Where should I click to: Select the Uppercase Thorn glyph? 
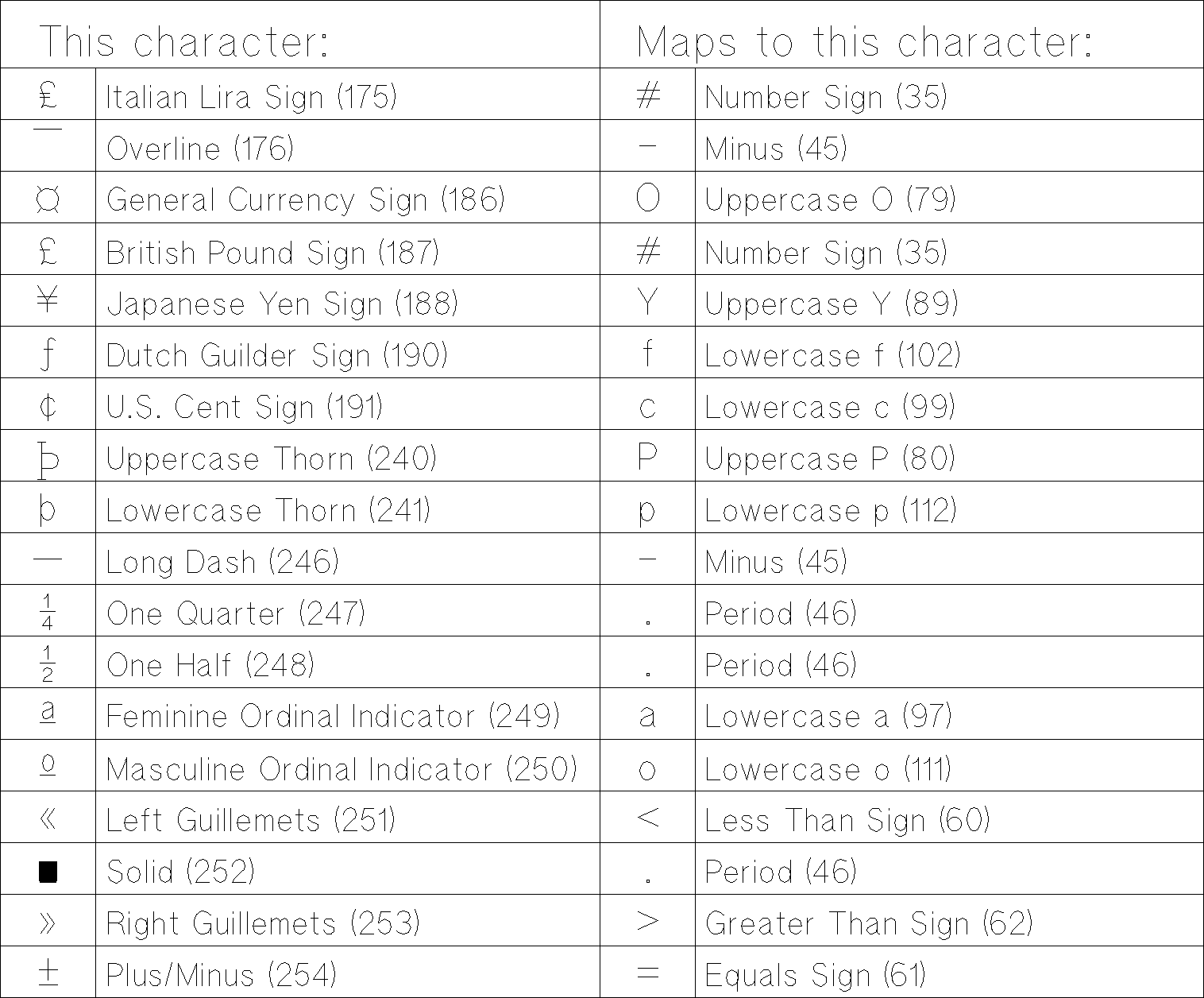point(48,459)
